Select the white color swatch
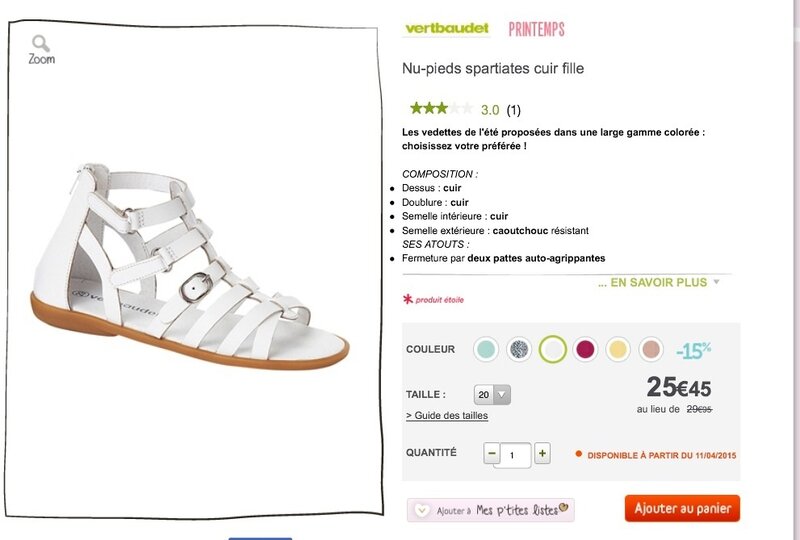Viewport: 800px width, 540px height. (553, 350)
